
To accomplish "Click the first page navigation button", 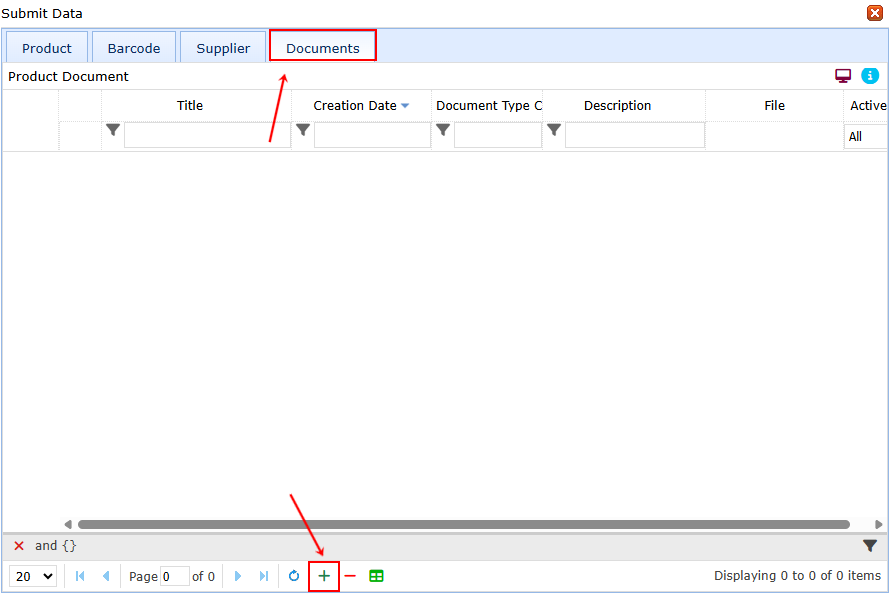I will 79,575.
